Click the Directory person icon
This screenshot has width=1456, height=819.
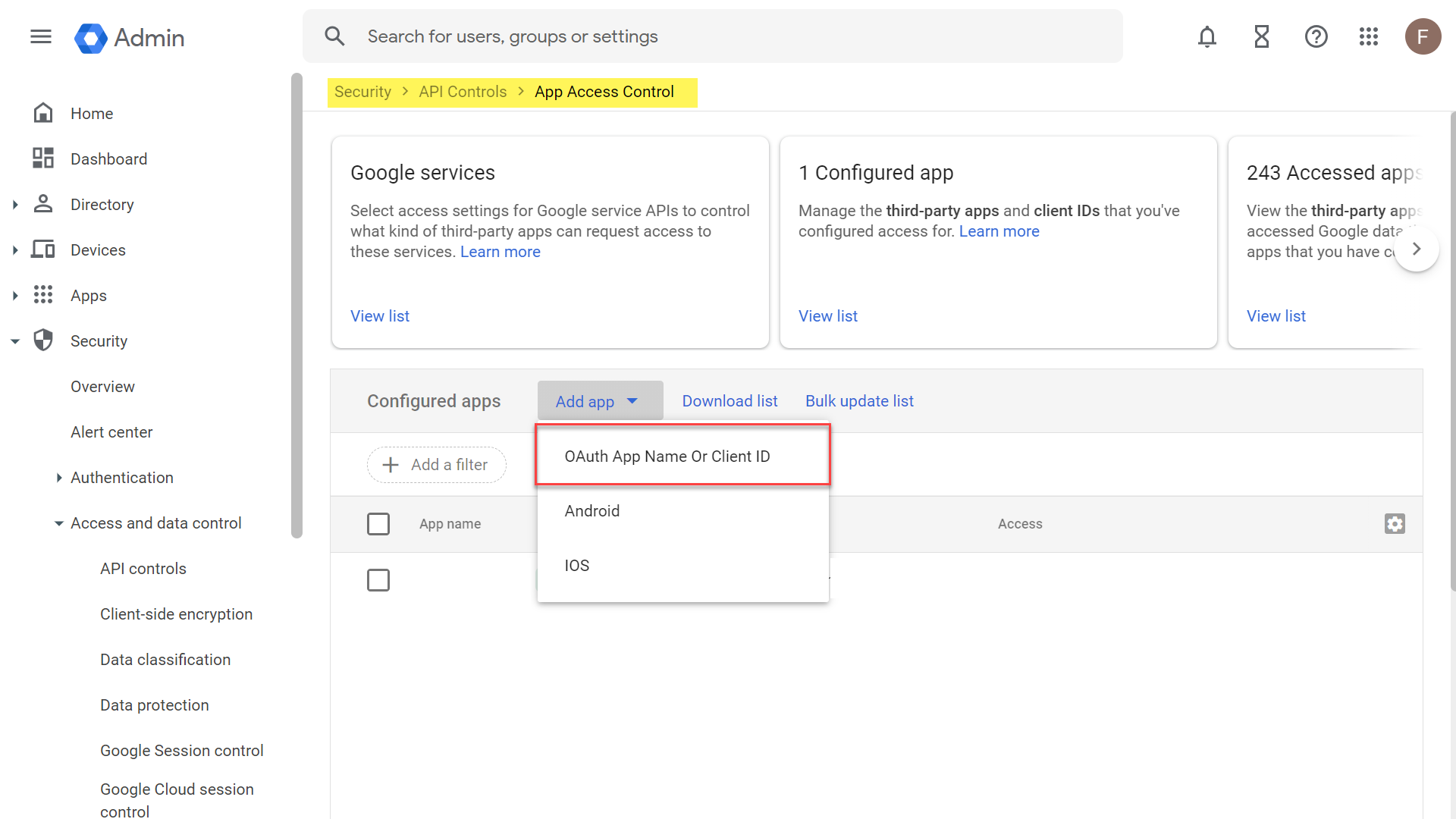click(x=43, y=204)
